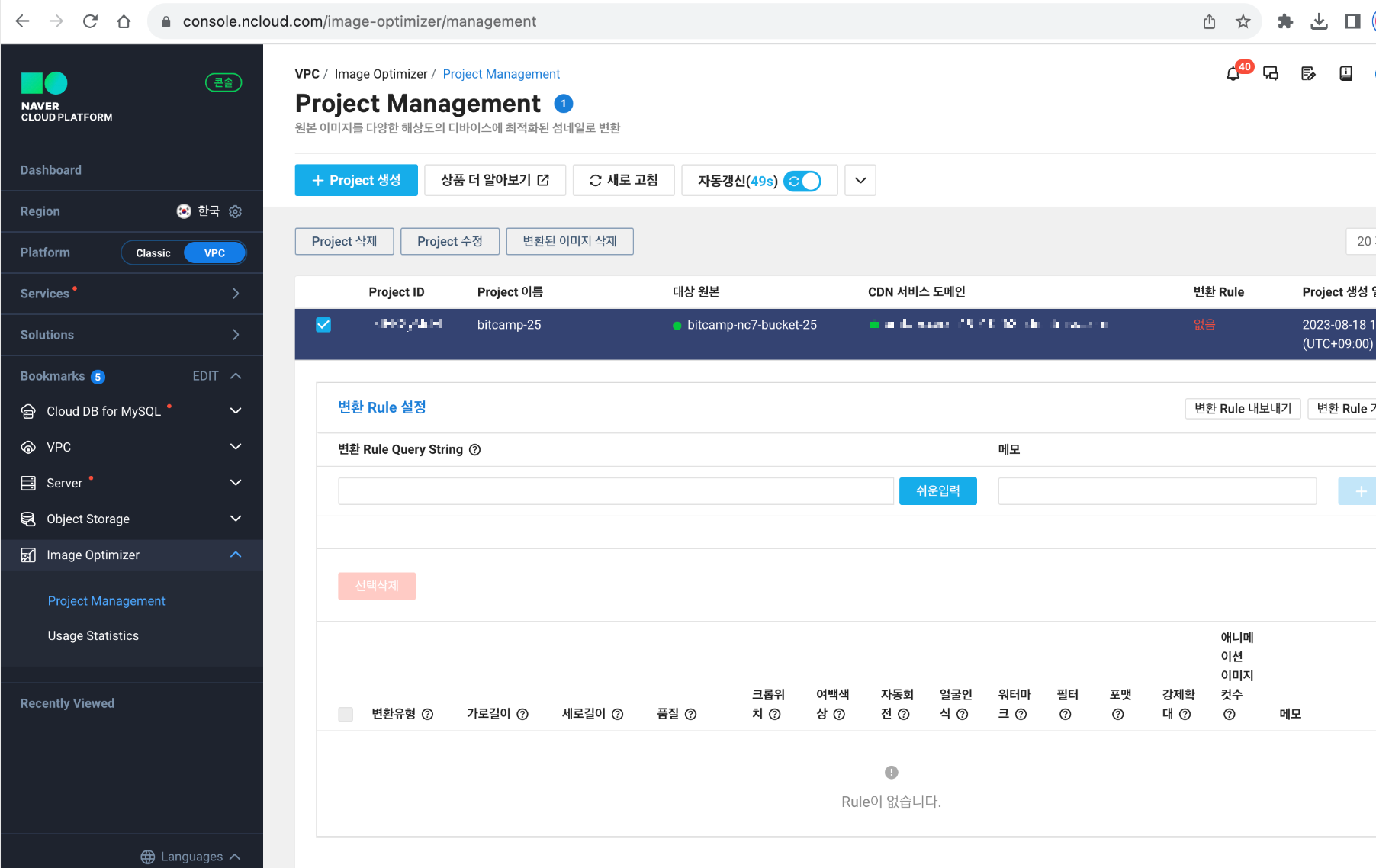Click the 메모 input field
The height and width of the screenshot is (868, 1376).
(1157, 491)
